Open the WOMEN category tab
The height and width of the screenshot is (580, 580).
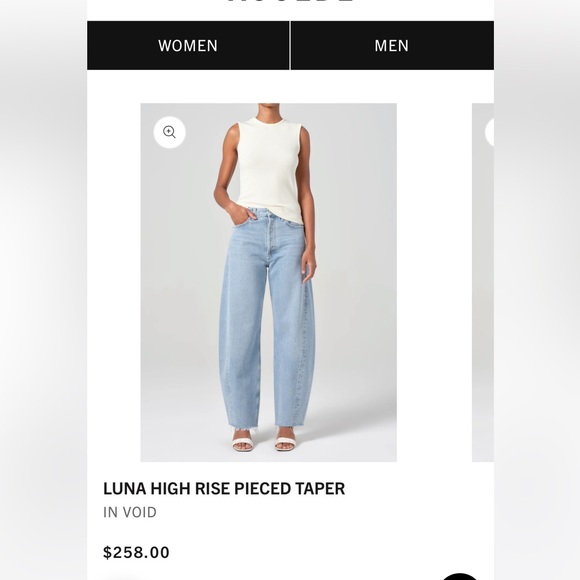coord(188,45)
